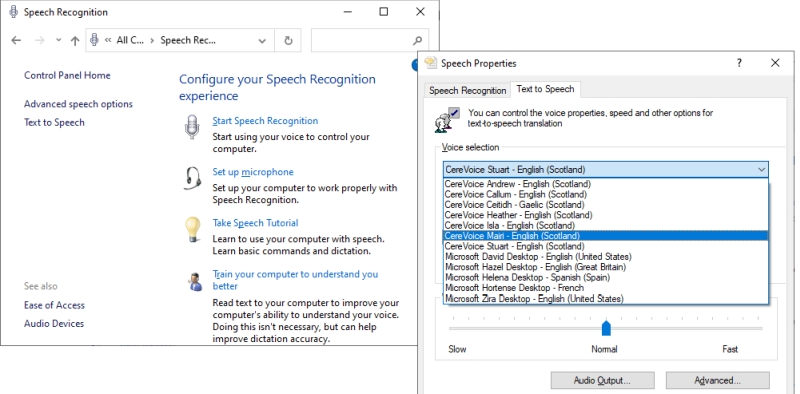
Task: Go up one level with Up arrow
Action: point(75,41)
